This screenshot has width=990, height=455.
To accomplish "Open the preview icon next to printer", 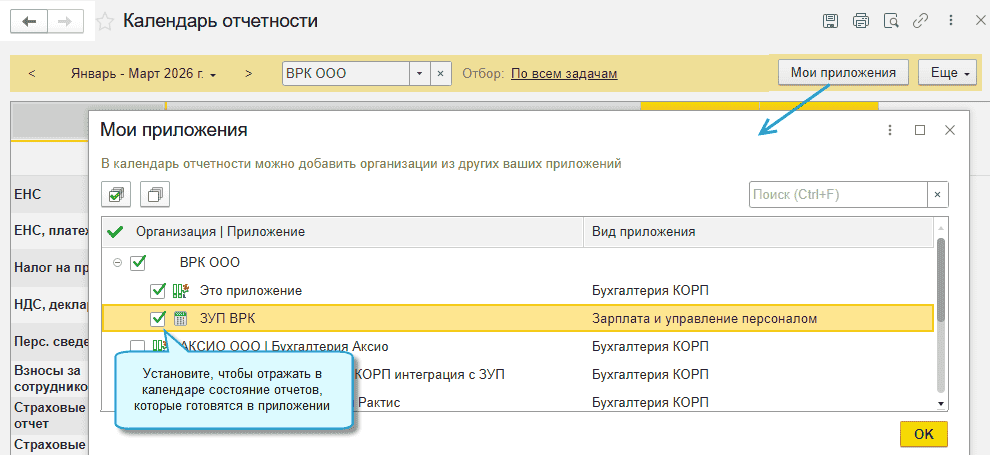I will tap(890, 20).
